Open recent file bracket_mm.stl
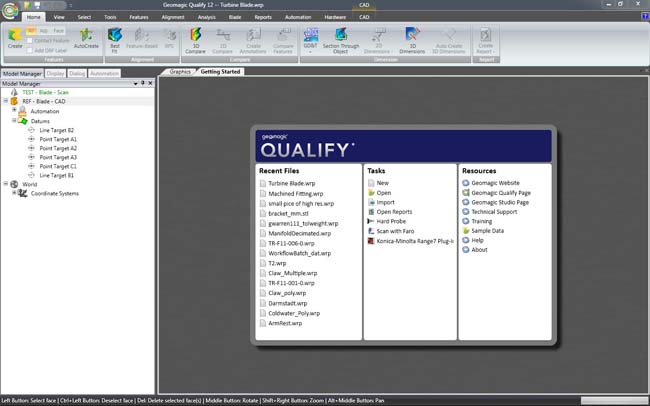 289,214
